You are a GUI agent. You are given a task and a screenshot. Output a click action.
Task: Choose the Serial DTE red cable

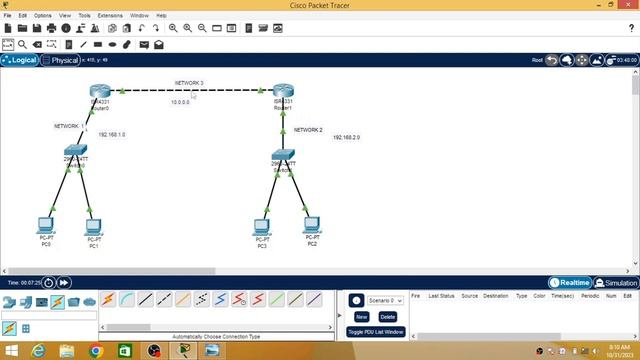pos(258,300)
